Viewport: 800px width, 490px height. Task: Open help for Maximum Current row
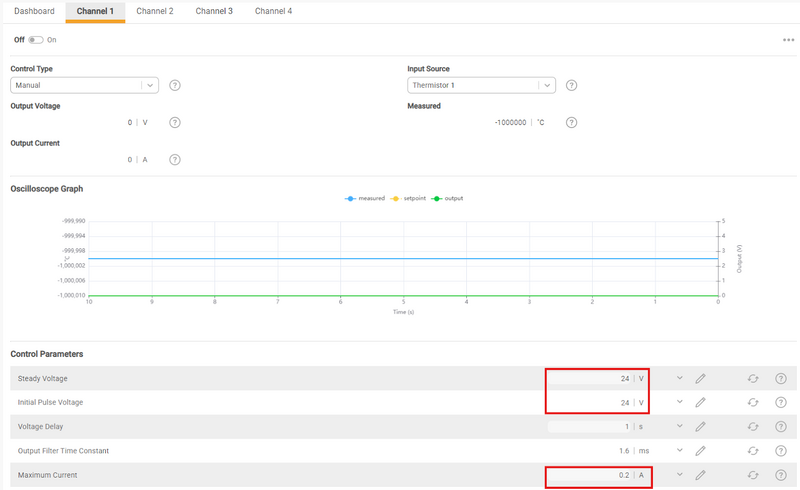[781, 475]
